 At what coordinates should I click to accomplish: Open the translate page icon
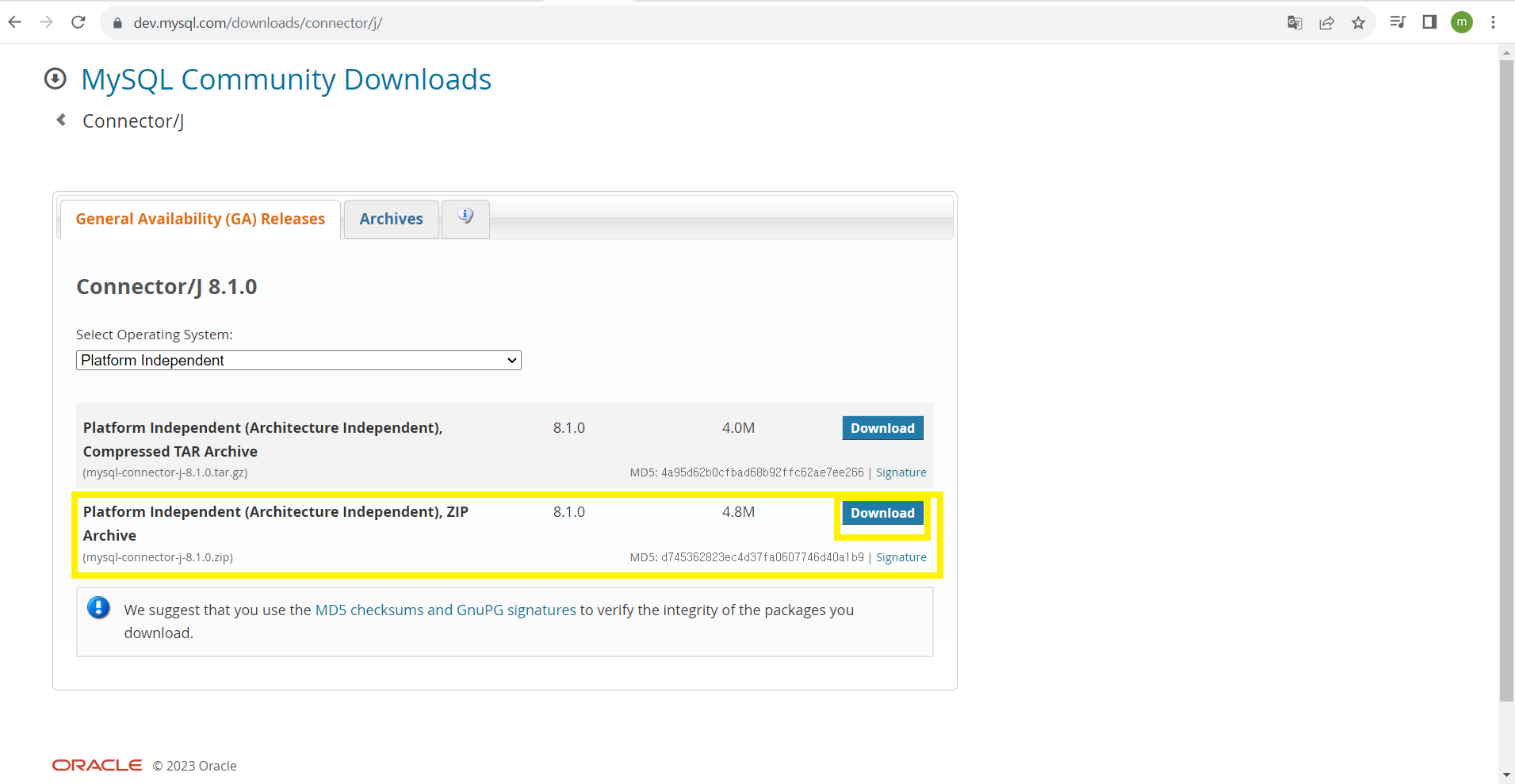(1295, 22)
